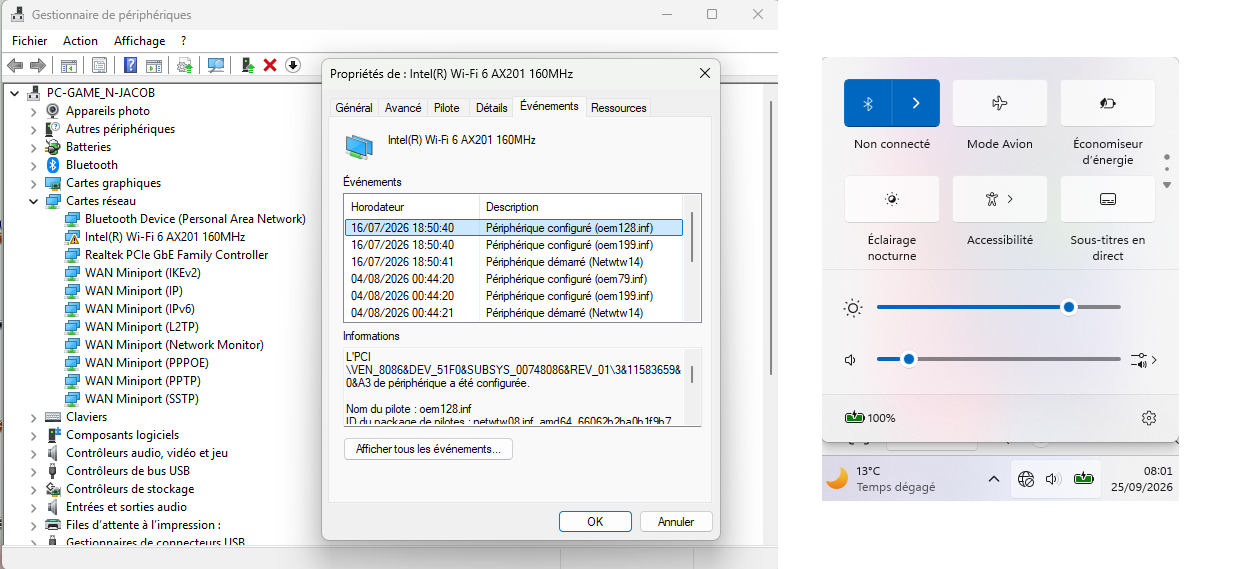
Task: Select Realtek PCIe GbE Family Controller
Action: tap(176, 255)
